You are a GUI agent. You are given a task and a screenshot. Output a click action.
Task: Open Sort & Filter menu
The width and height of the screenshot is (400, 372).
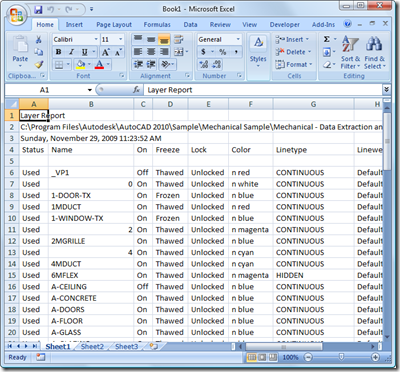click(x=350, y=52)
